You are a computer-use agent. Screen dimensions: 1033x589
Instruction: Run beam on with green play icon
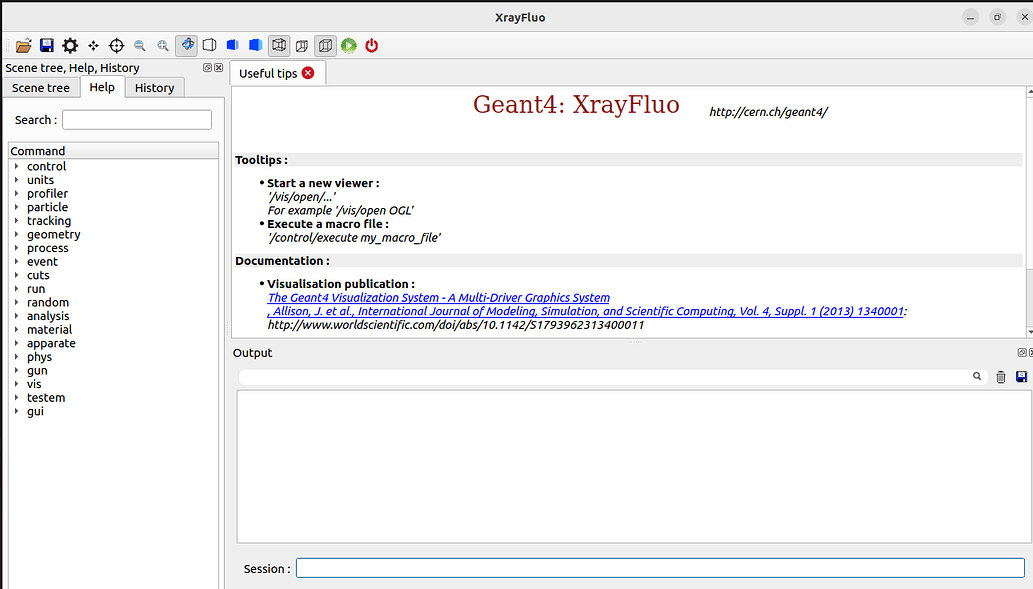coord(349,45)
